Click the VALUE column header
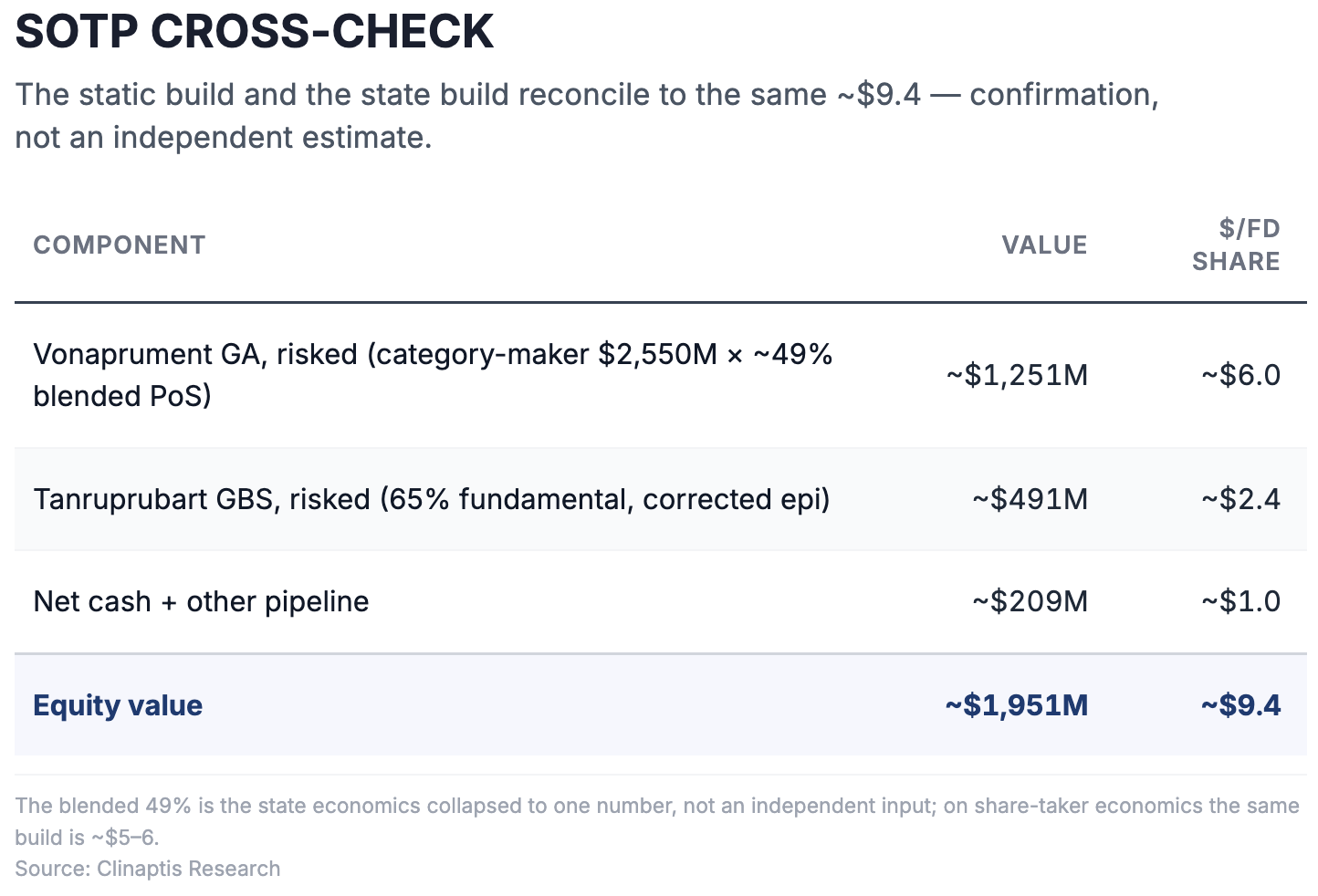Image resolution: width=1318 pixels, height=896 pixels. point(1044,245)
